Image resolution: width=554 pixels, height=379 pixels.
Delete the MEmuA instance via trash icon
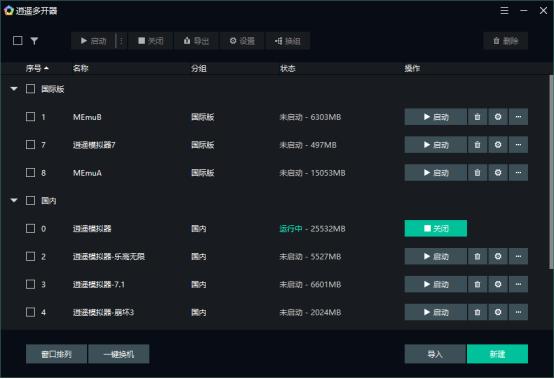(477, 173)
